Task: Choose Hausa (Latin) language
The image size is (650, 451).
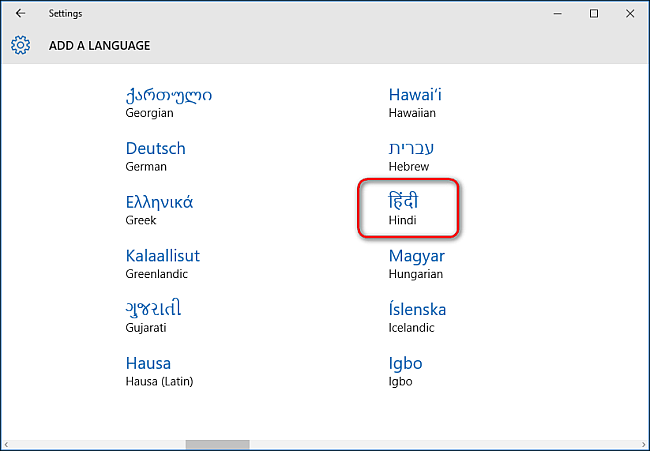Action: point(159,370)
